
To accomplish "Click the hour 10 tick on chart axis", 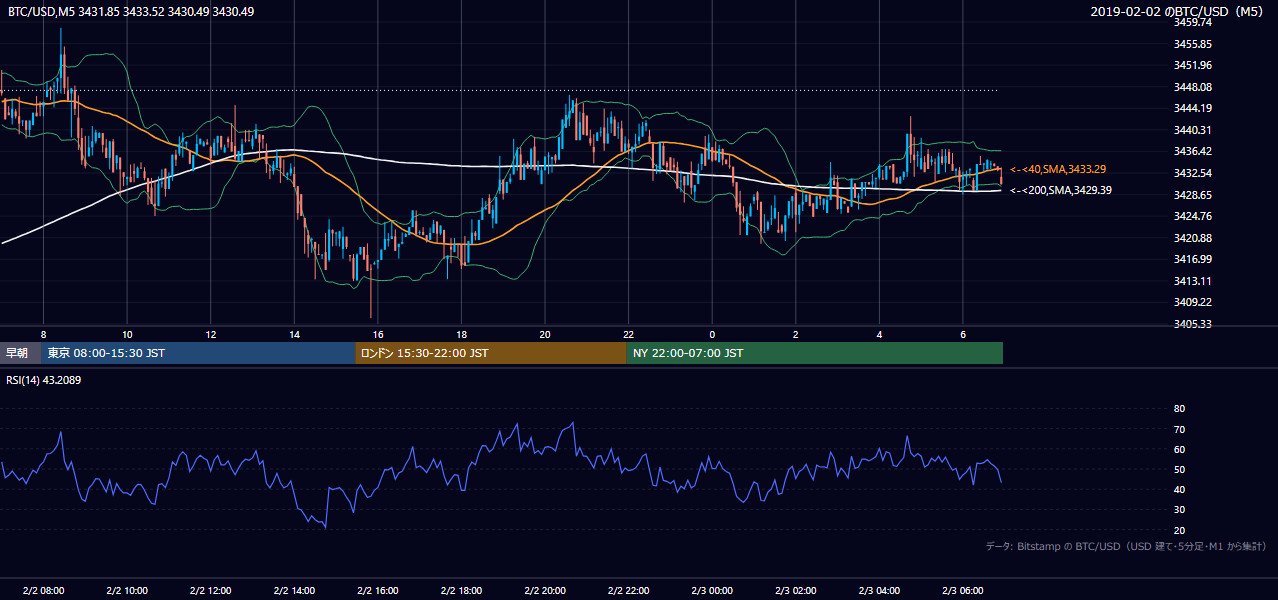I will coord(127,333).
